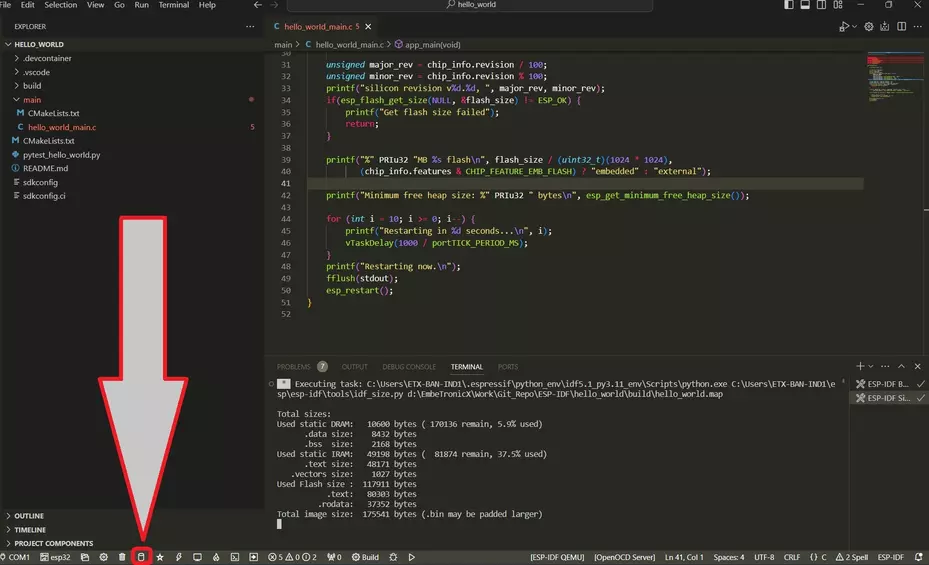Show errors and warnings count in status bar

292,557
